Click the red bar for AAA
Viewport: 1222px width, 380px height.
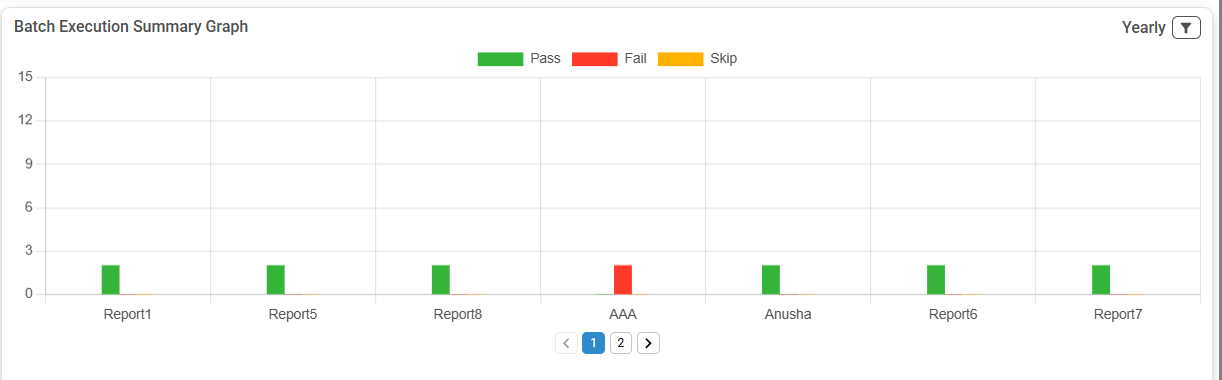[623, 280]
